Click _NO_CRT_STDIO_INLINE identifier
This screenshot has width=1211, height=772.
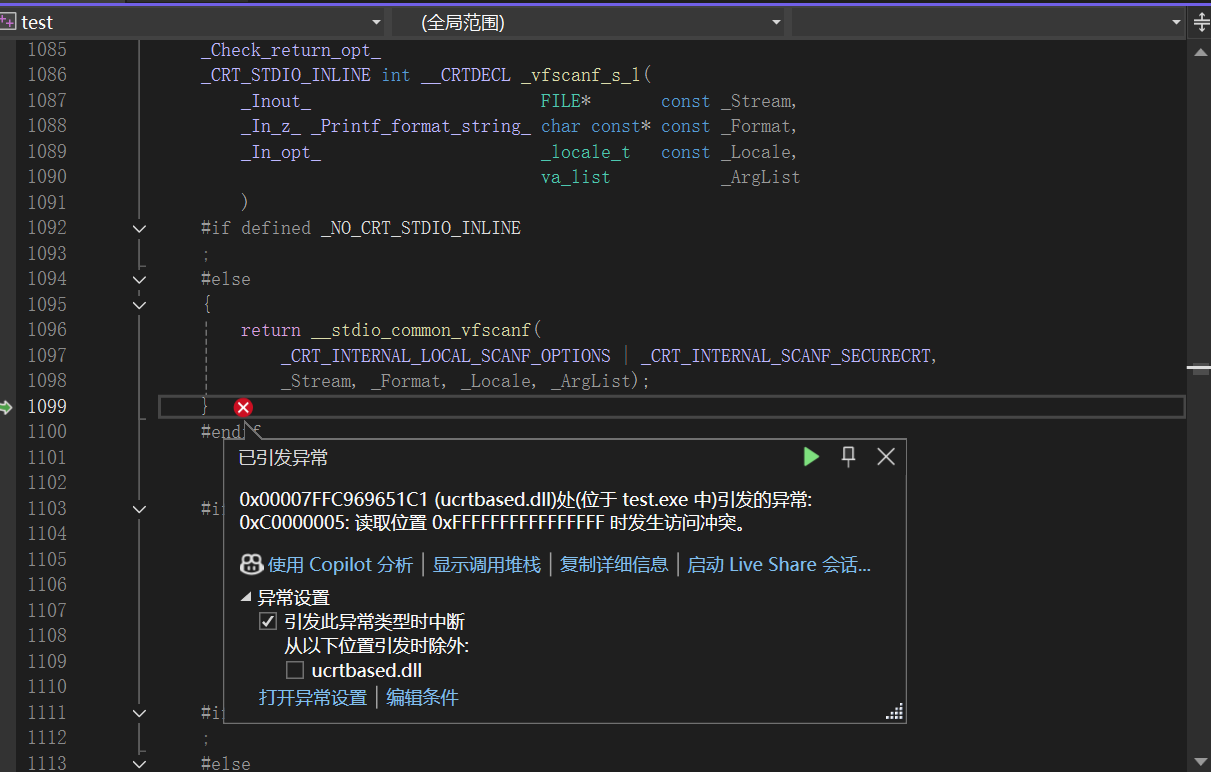421,228
